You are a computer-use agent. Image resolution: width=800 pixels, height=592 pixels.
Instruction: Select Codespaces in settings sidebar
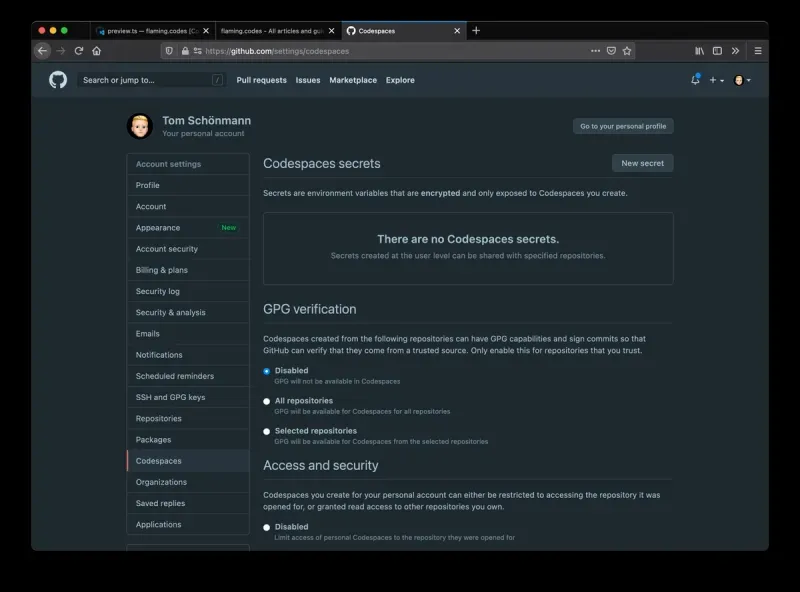(188, 461)
